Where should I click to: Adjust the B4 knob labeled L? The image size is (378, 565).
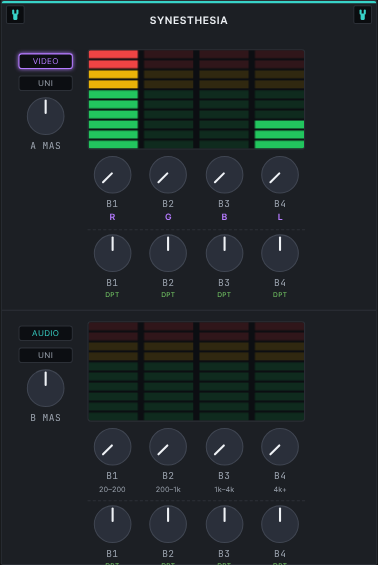click(280, 175)
